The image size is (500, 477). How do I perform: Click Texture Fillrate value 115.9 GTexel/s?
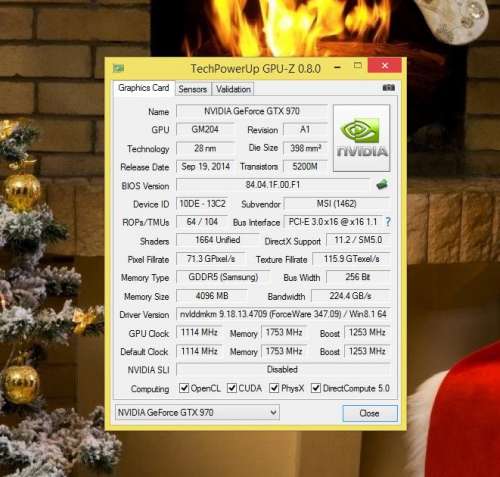click(x=351, y=259)
